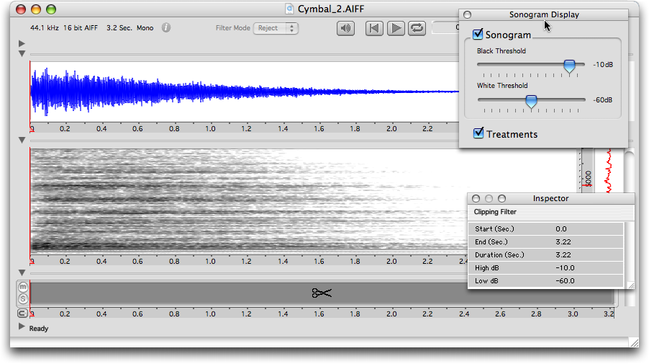This screenshot has width=649, height=364.
Task: Click the speaker volume icon
Action: [345, 28]
